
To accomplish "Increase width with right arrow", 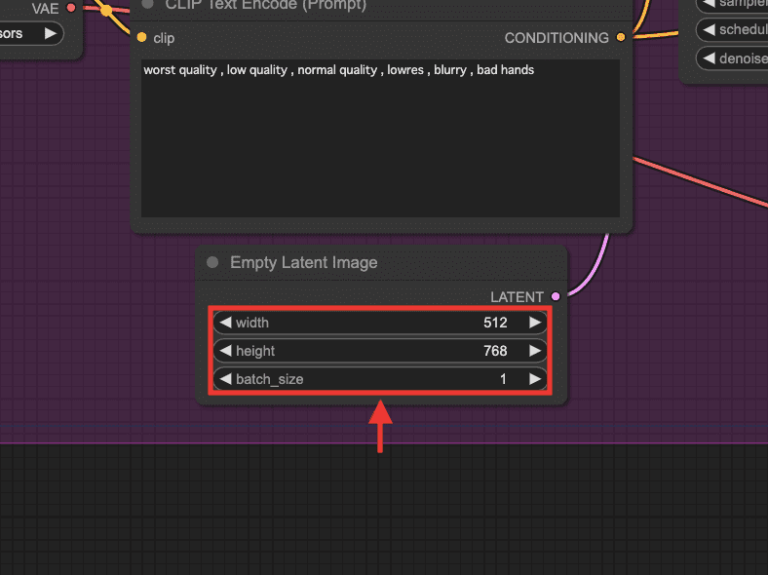I will click(x=535, y=322).
